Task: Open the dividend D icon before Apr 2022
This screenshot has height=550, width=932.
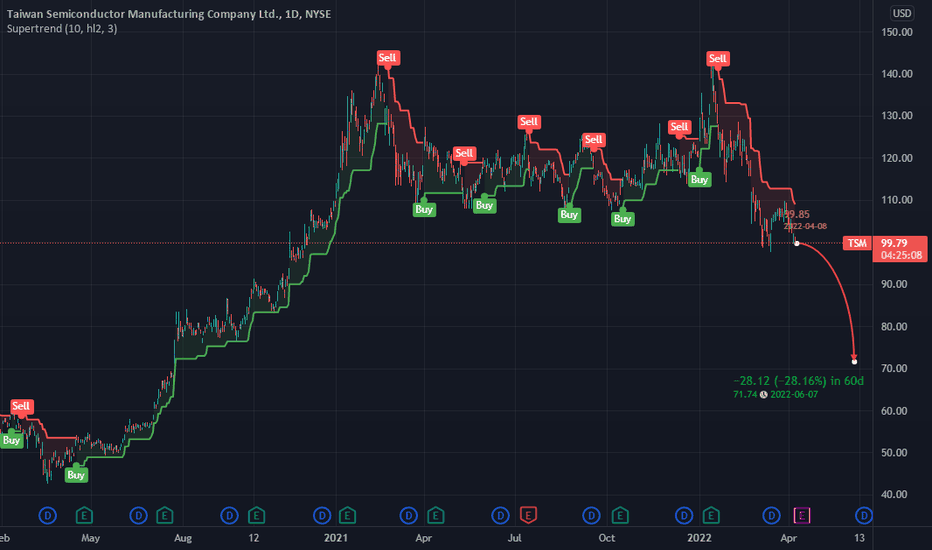Action: [x=772, y=516]
